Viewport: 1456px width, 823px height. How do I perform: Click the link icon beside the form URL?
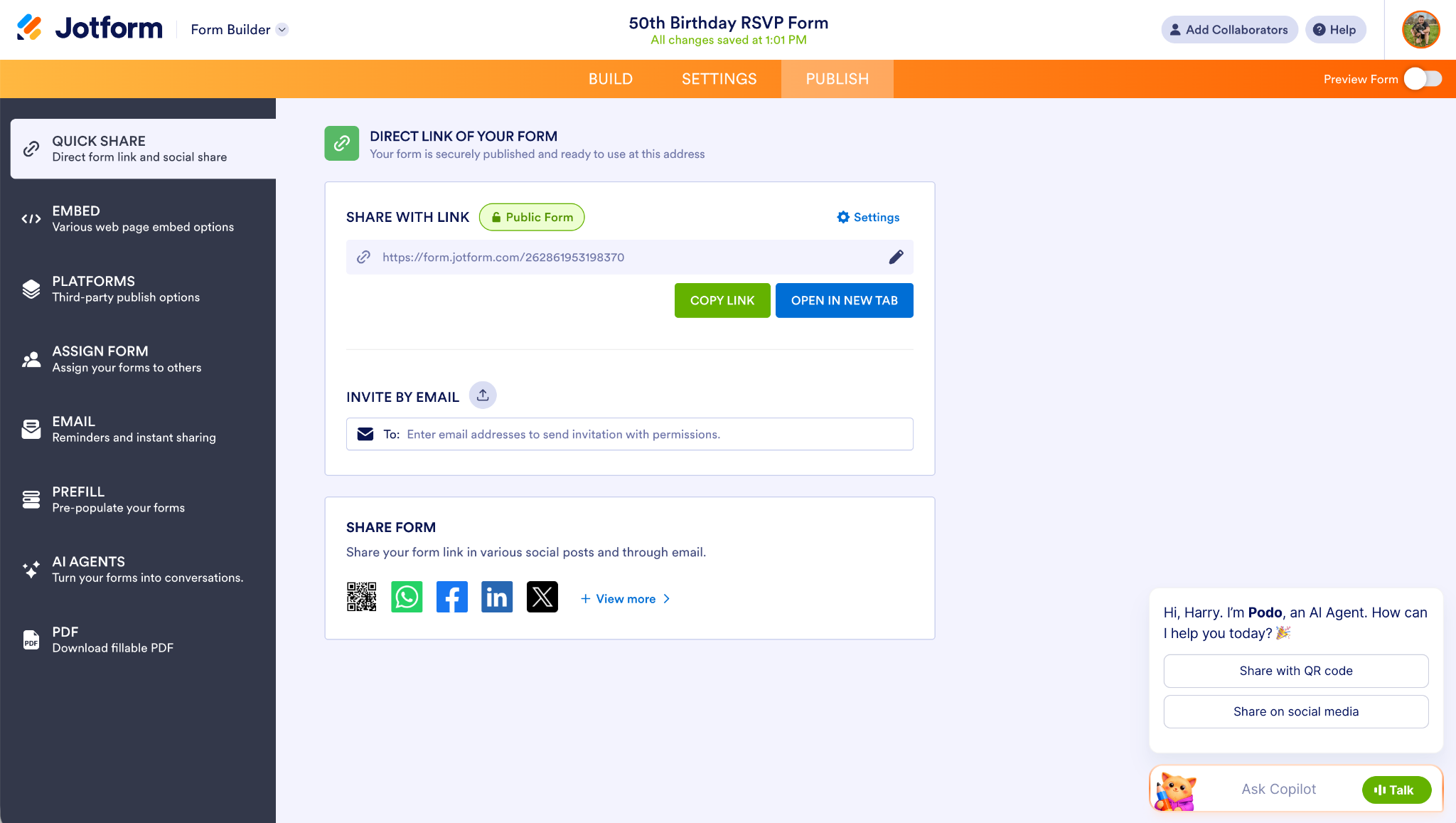pyautogui.click(x=363, y=257)
